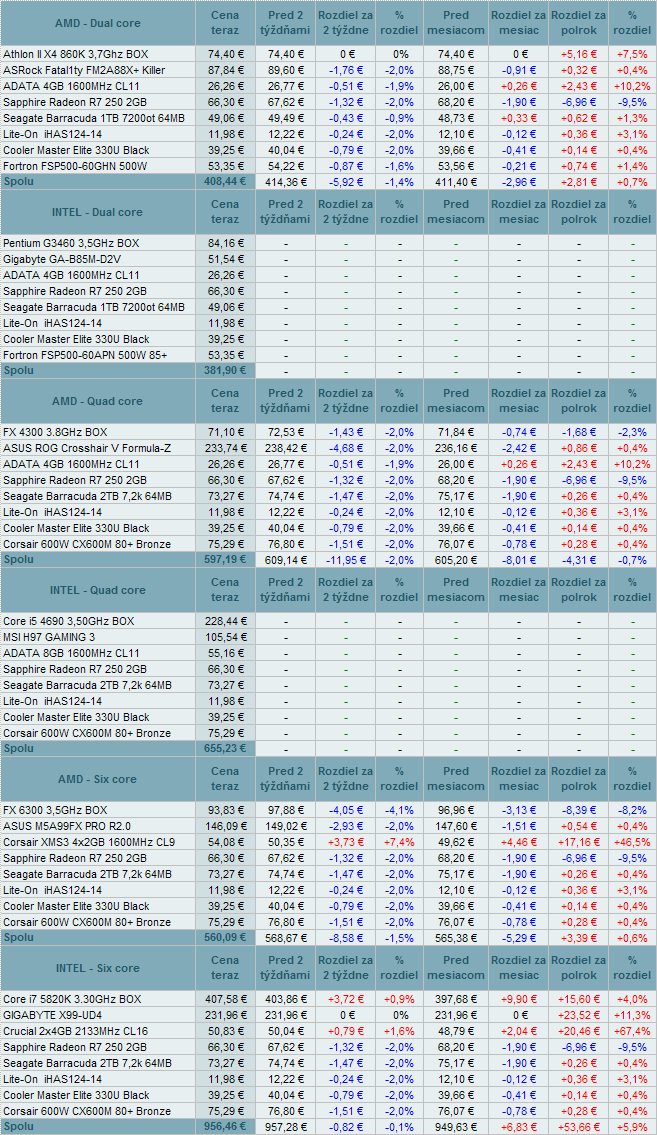This screenshot has height=1135, width=657.
Task: Click "ASUS ROG Crosshair V Formula-Z" motherboard name
Action: [87, 448]
